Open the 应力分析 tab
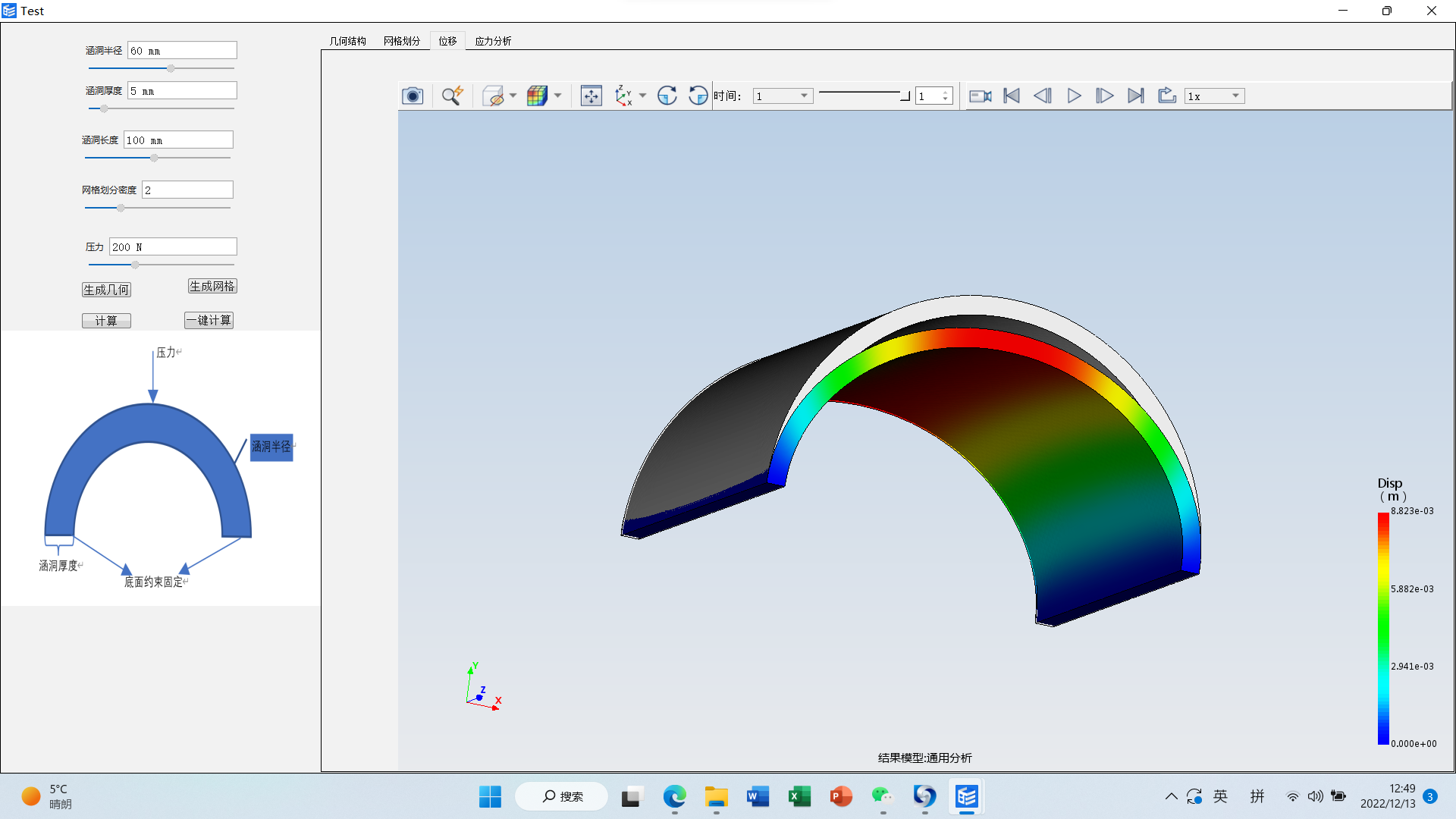The image size is (1456, 819). (493, 41)
